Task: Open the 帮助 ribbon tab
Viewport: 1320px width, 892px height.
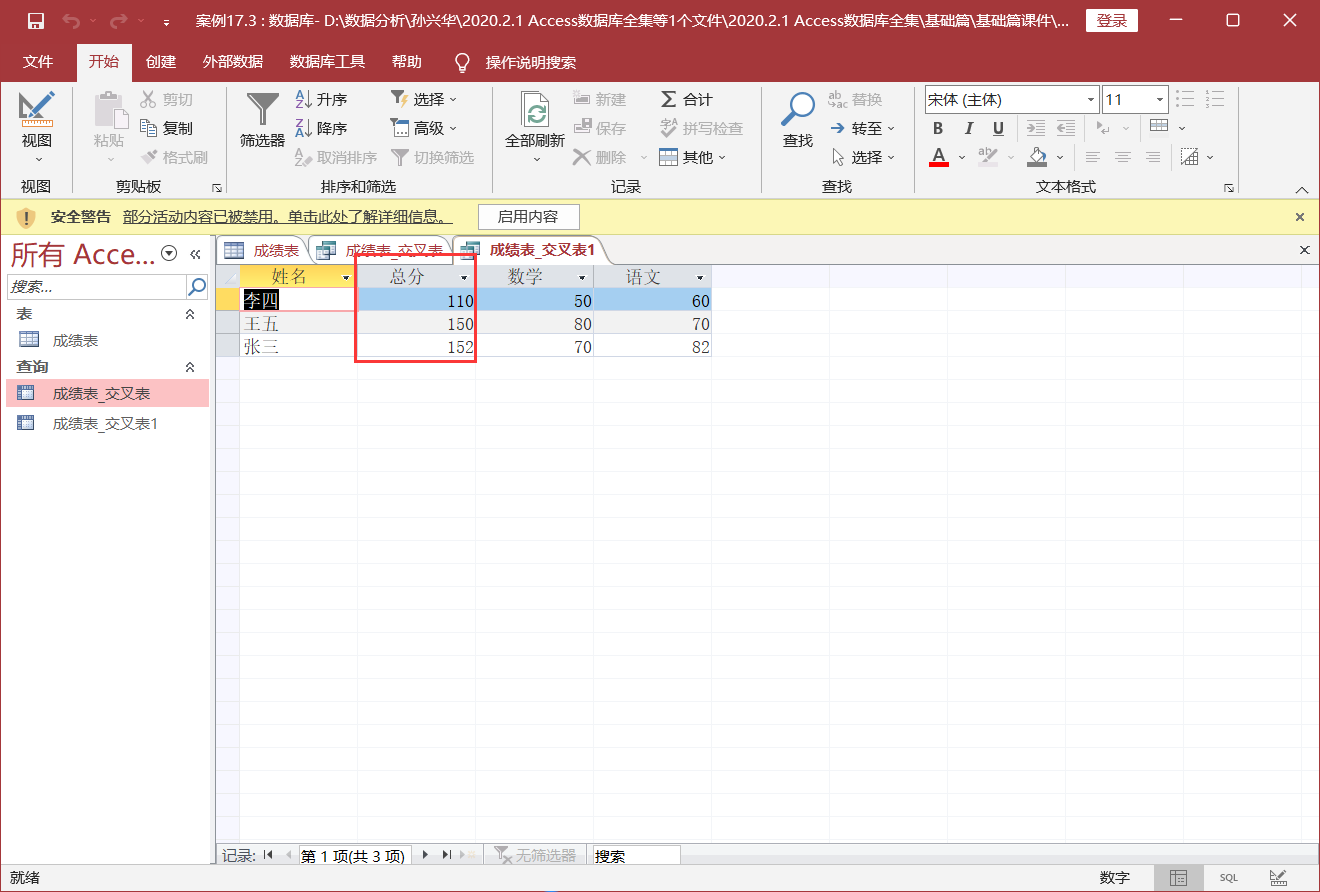Action: point(407,62)
